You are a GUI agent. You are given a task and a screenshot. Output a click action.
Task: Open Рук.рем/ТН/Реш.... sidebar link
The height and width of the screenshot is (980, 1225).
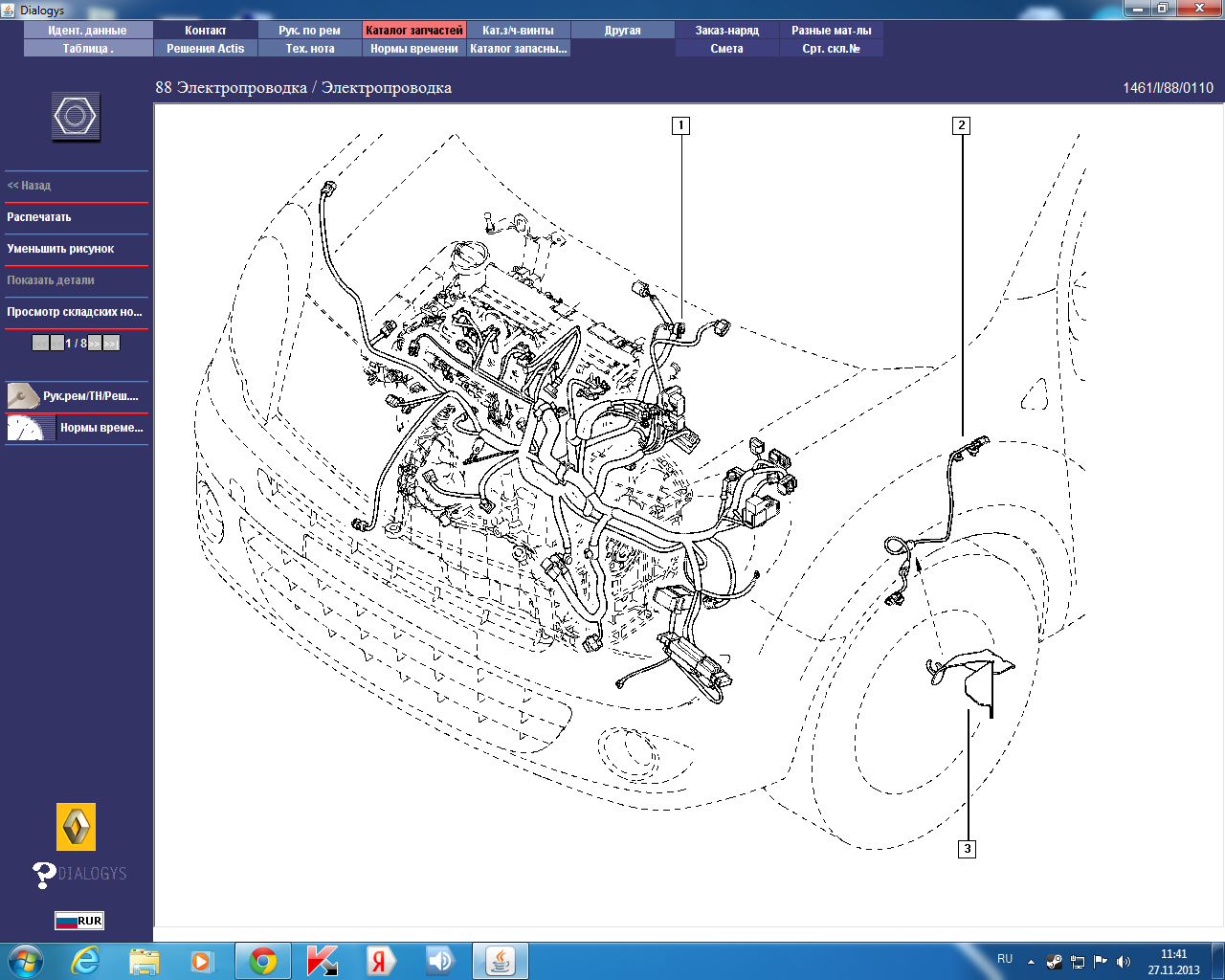coord(91,396)
